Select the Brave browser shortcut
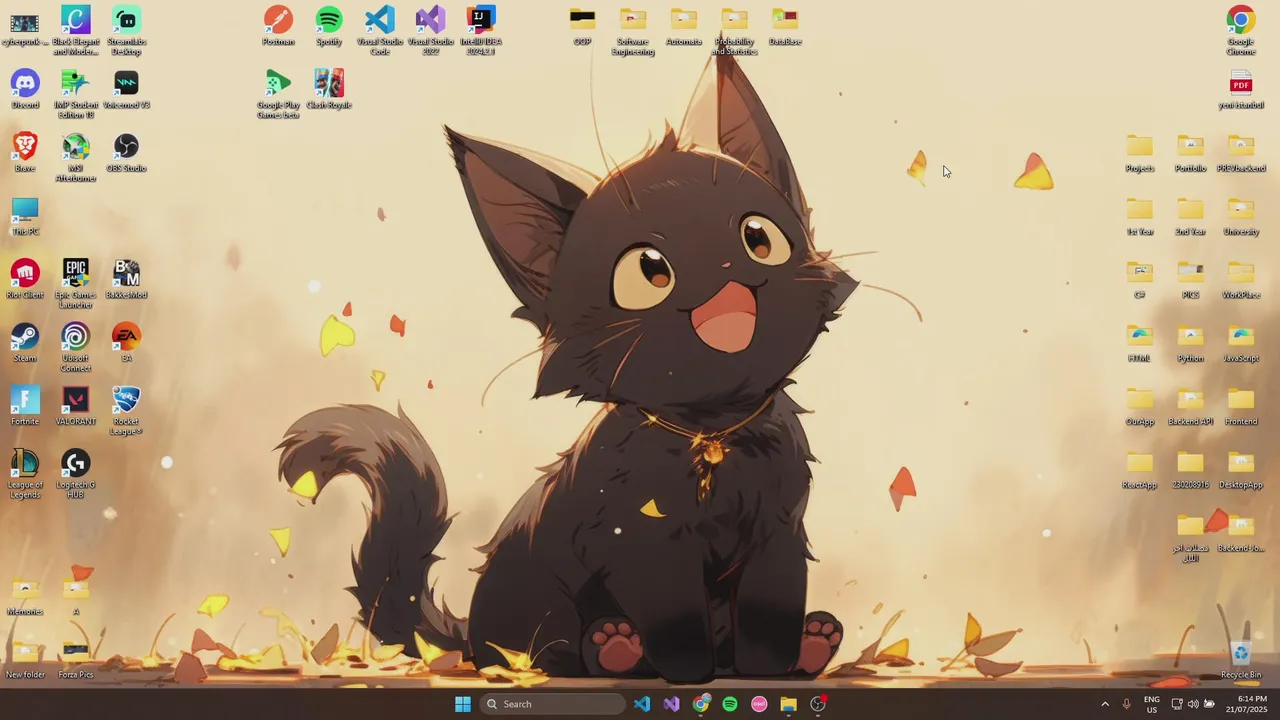The image size is (1280, 720). (25, 153)
